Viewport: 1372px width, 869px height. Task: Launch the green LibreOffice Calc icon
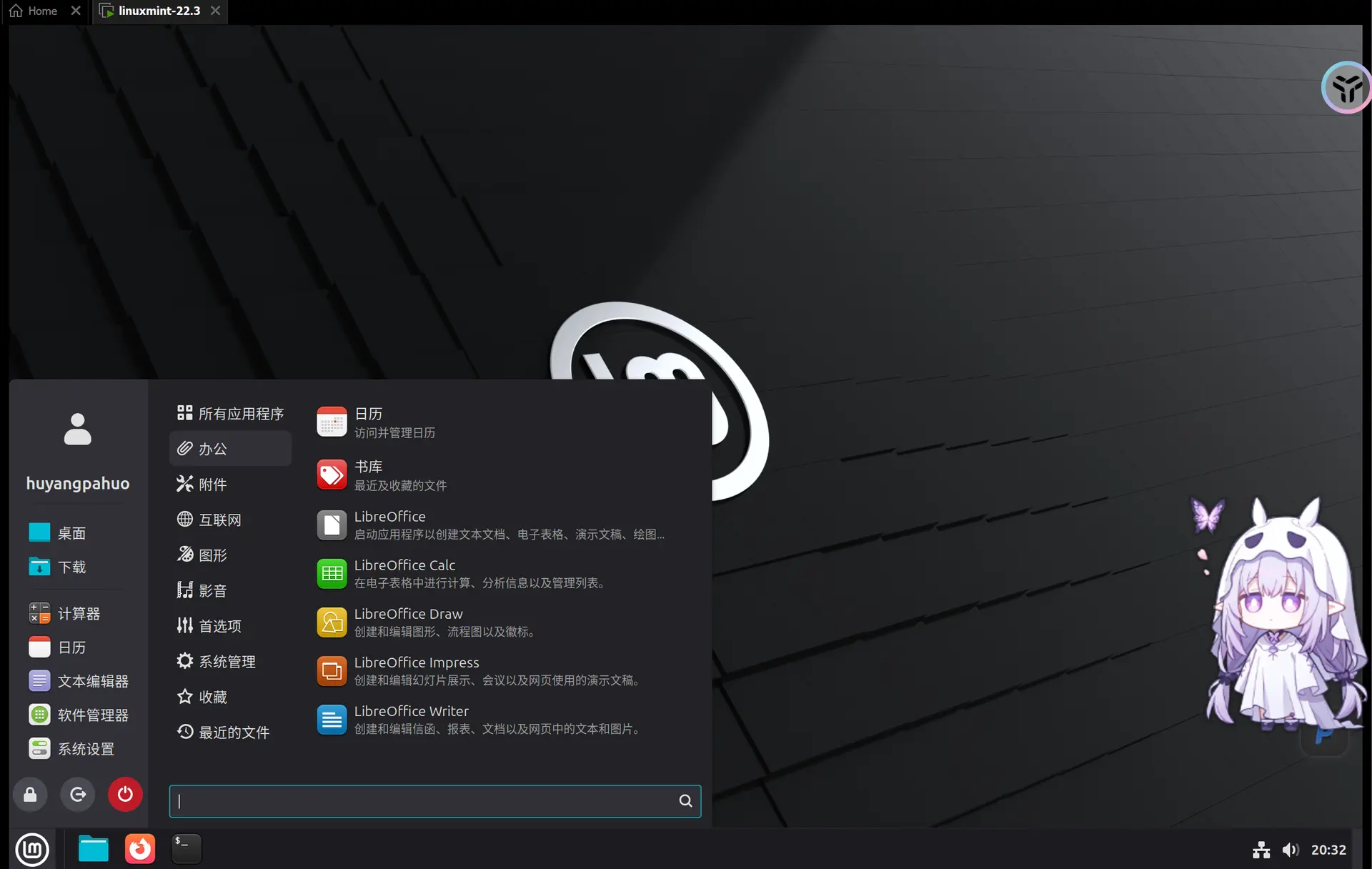click(332, 574)
